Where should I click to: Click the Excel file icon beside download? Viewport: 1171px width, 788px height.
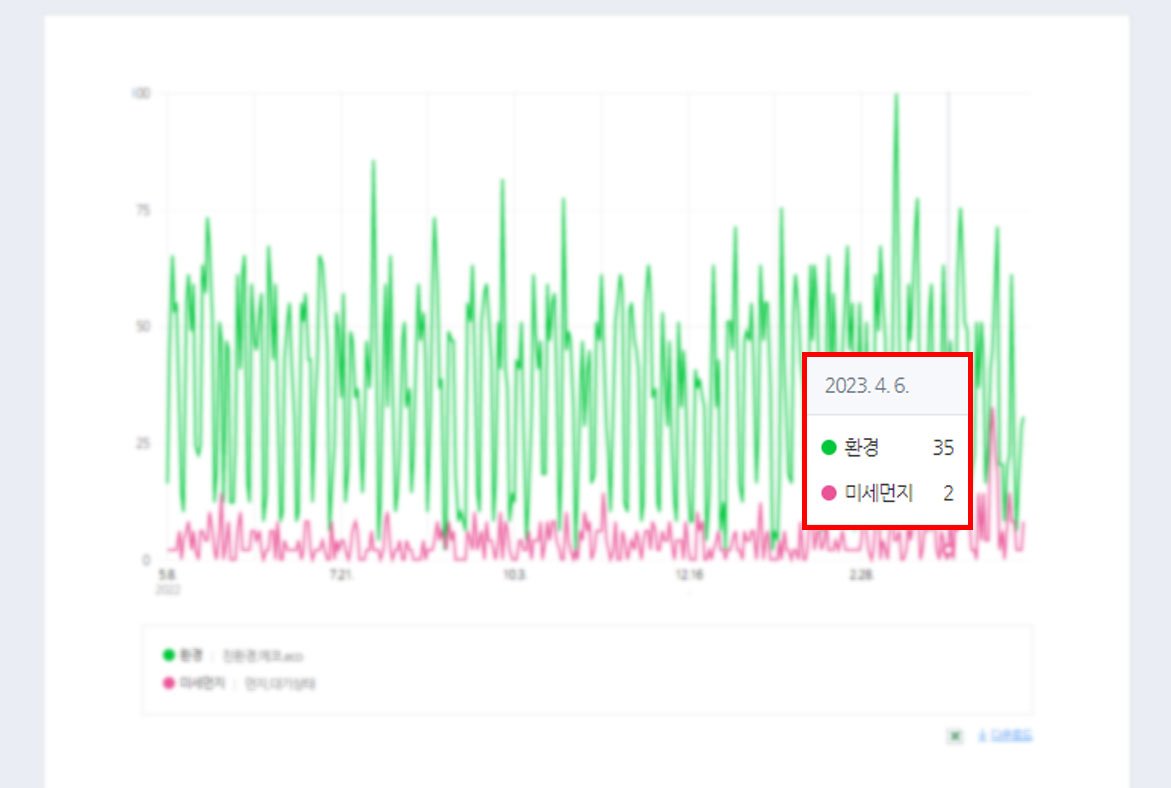coord(955,736)
